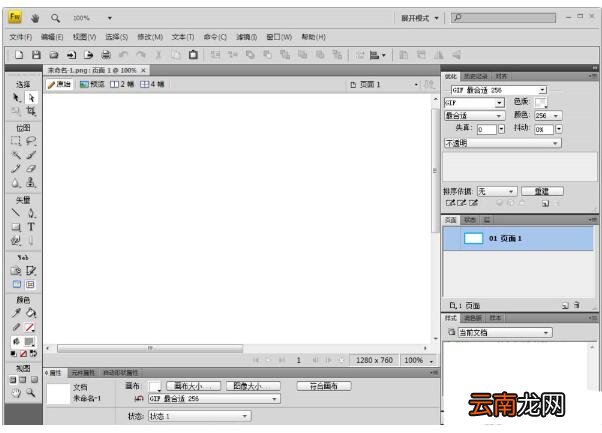Image resolution: width=602 pixels, height=433 pixels.
Task: Select the Line tool
Action: 16,213
